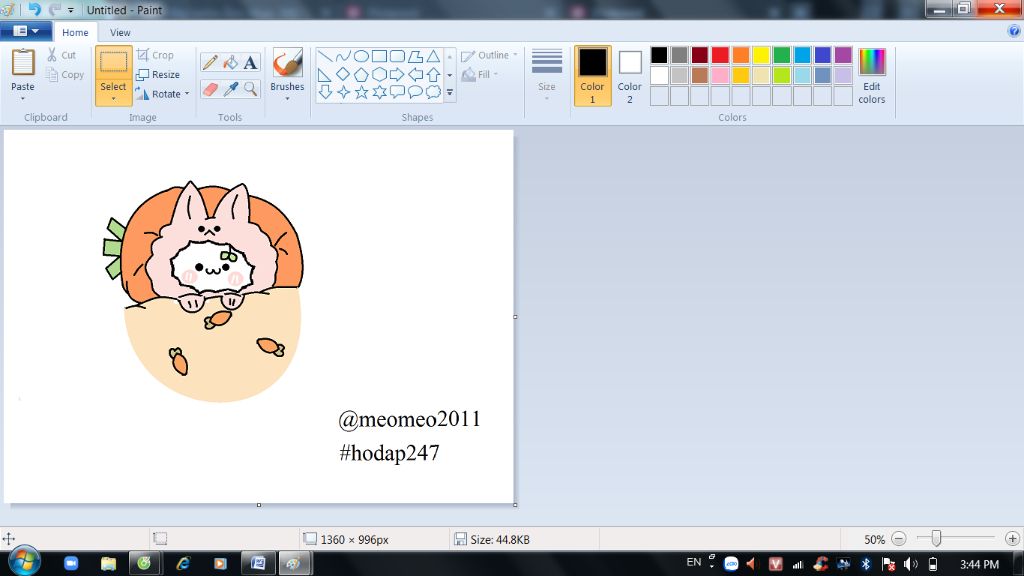Click the zoom out minus button
Viewport: 1024px width, 576px height.
(899, 539)
